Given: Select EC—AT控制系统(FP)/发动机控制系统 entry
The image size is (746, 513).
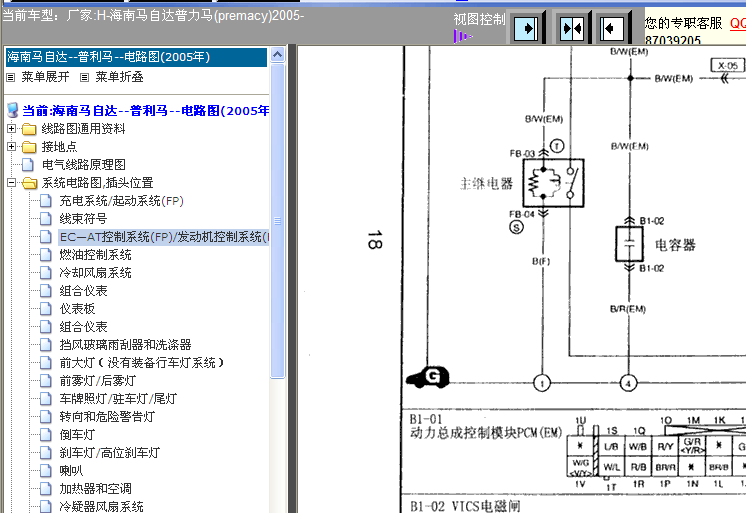Looking at the screenshot, I should pyautogui.click(x=164, y=237).
